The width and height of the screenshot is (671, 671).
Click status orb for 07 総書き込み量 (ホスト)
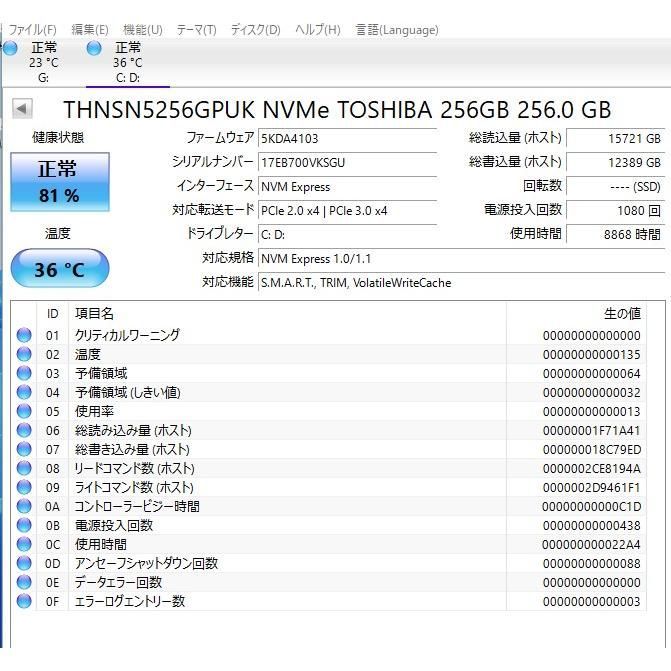click(x=24, y=449)
